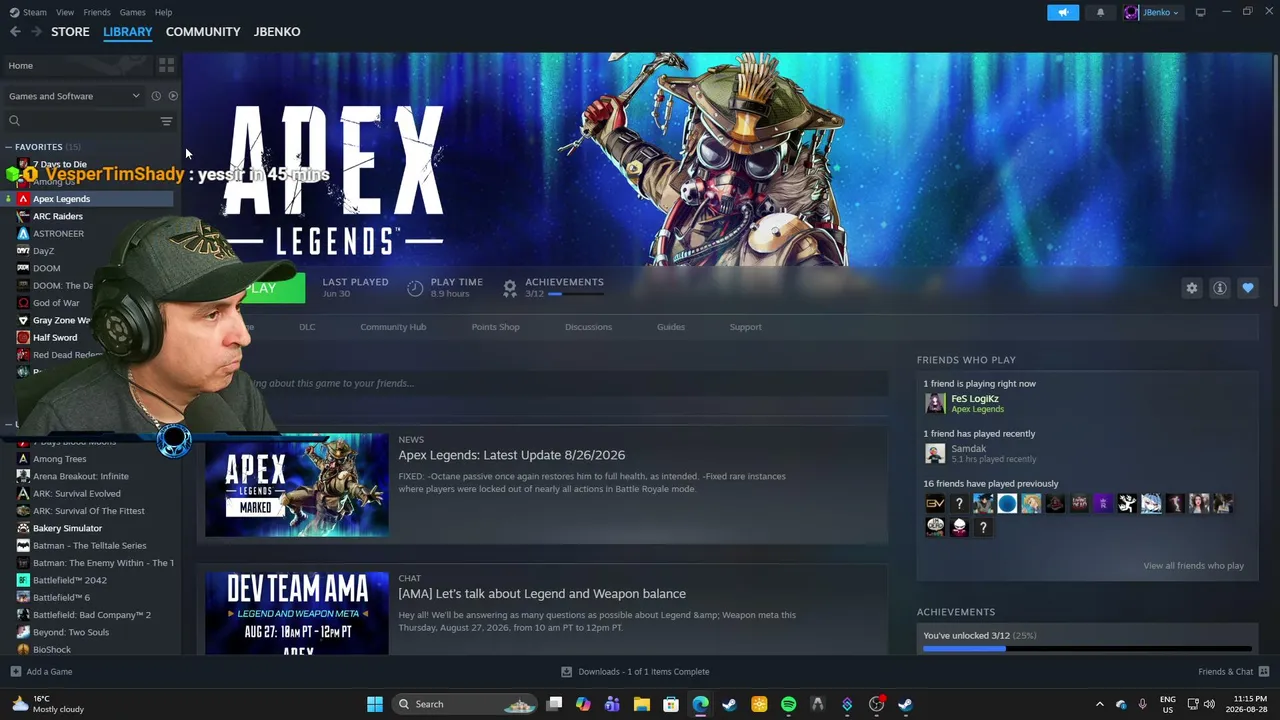Switch to the STORE tab

pos(70,32)
